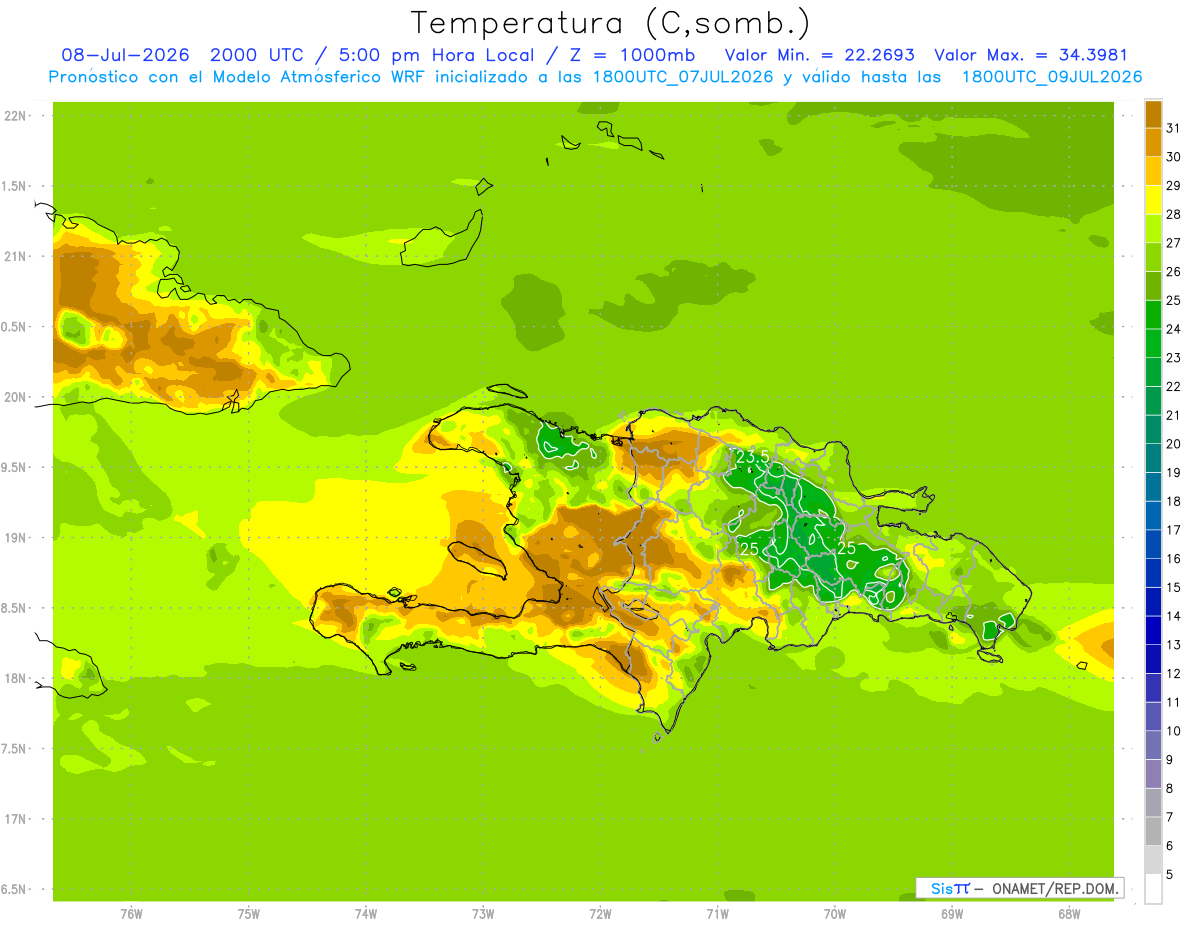Viewport: 1200px width, 927px height.
Task: Click the title "Temperatura (C,somb.)"
Action: click(611, 22)
